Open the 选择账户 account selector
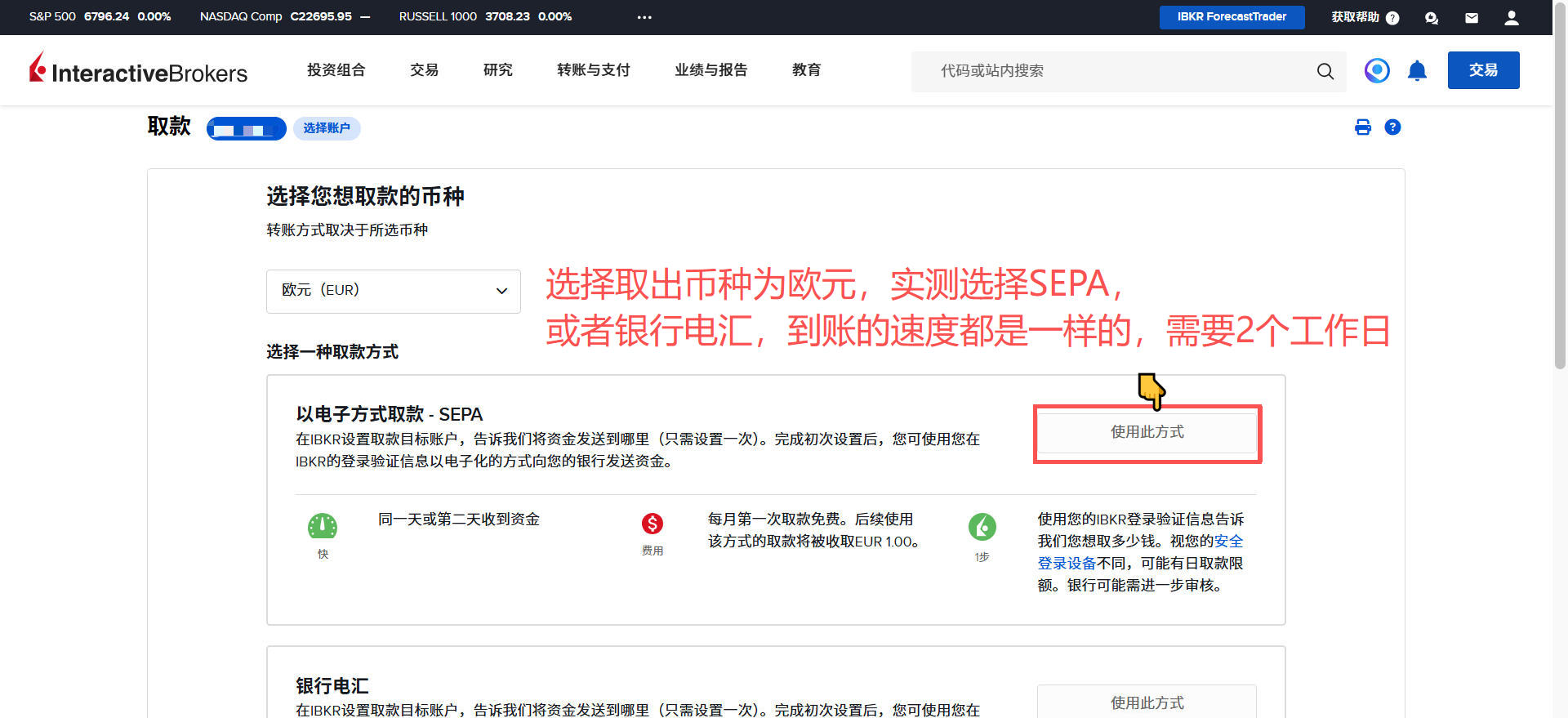The image size is (1568, 718). pos(327,128)
